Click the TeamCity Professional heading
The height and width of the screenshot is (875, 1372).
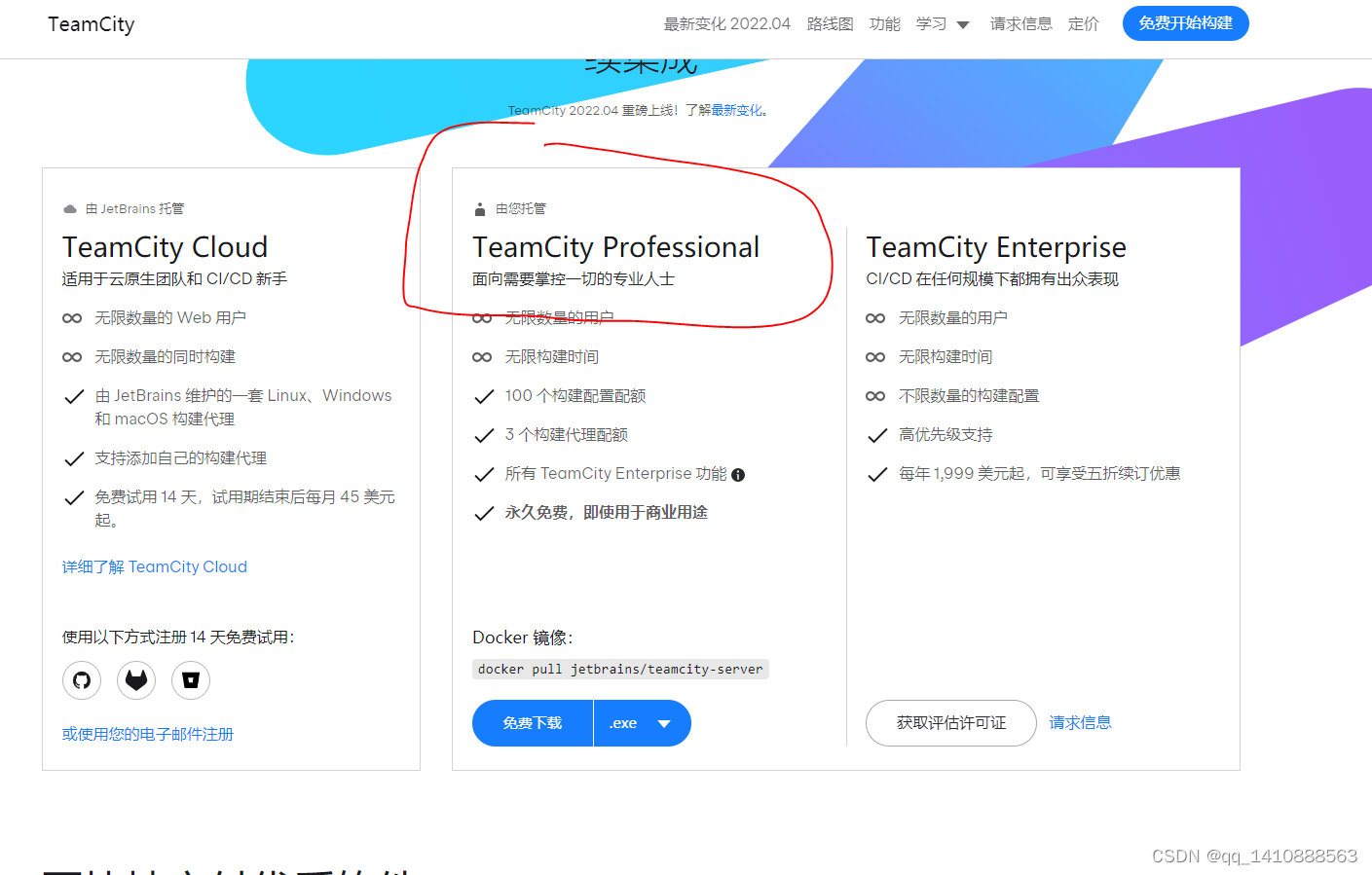coord(616,247)
